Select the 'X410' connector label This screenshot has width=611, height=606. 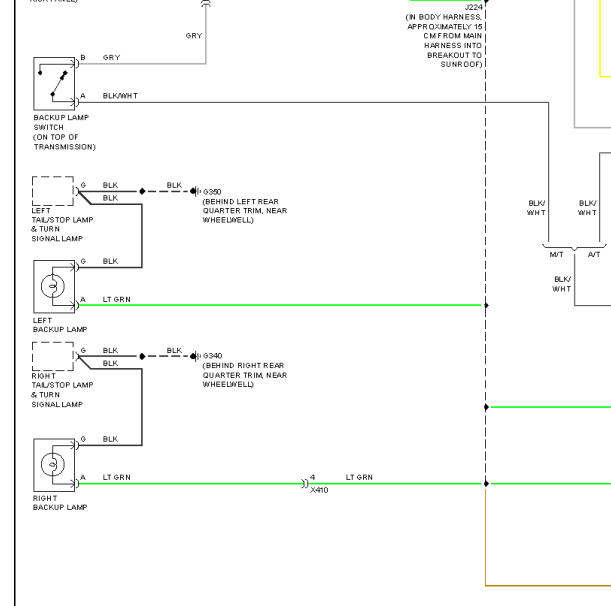tap(319, 490)
